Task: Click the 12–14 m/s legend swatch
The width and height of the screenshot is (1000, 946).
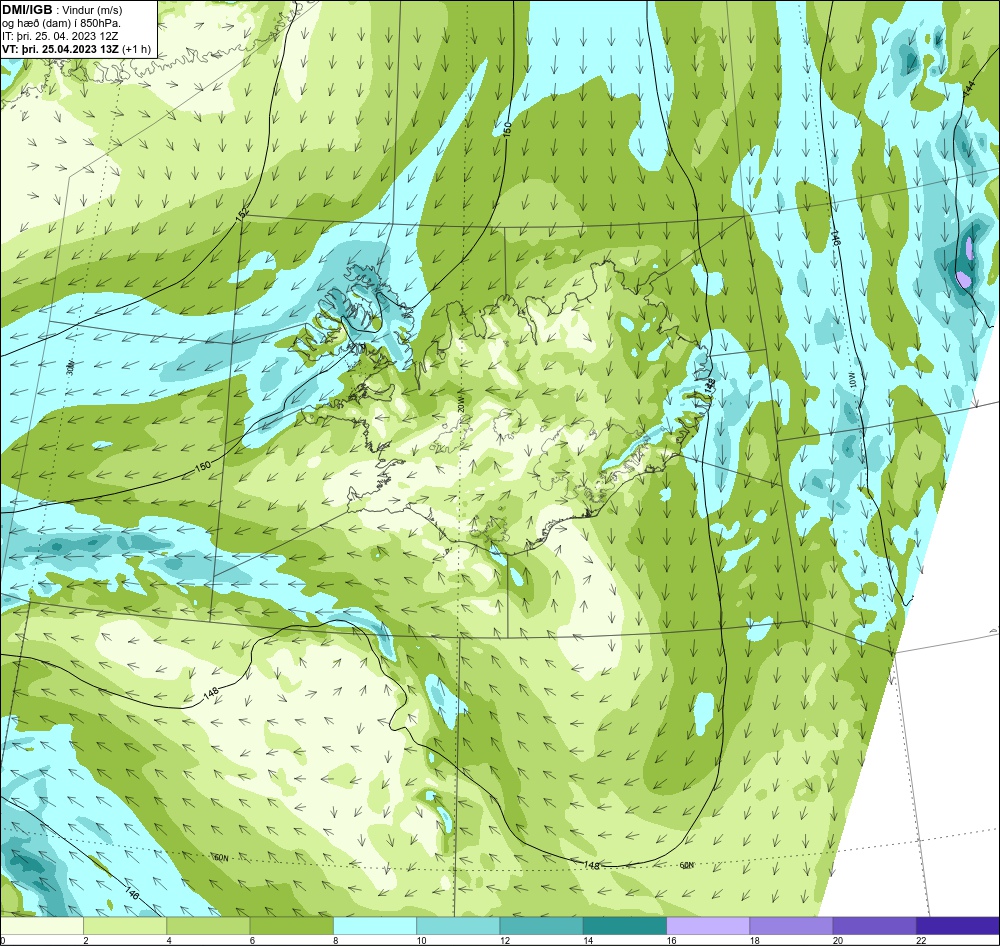Action: (541, 925)
